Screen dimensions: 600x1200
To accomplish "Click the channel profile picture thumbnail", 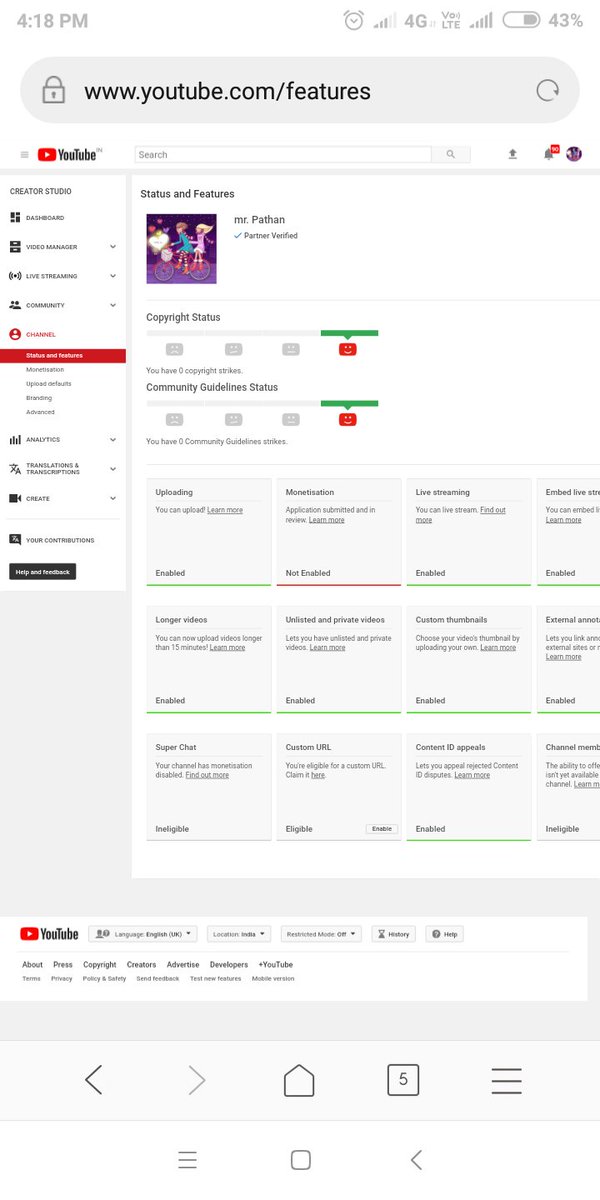I will coord(180,248).
